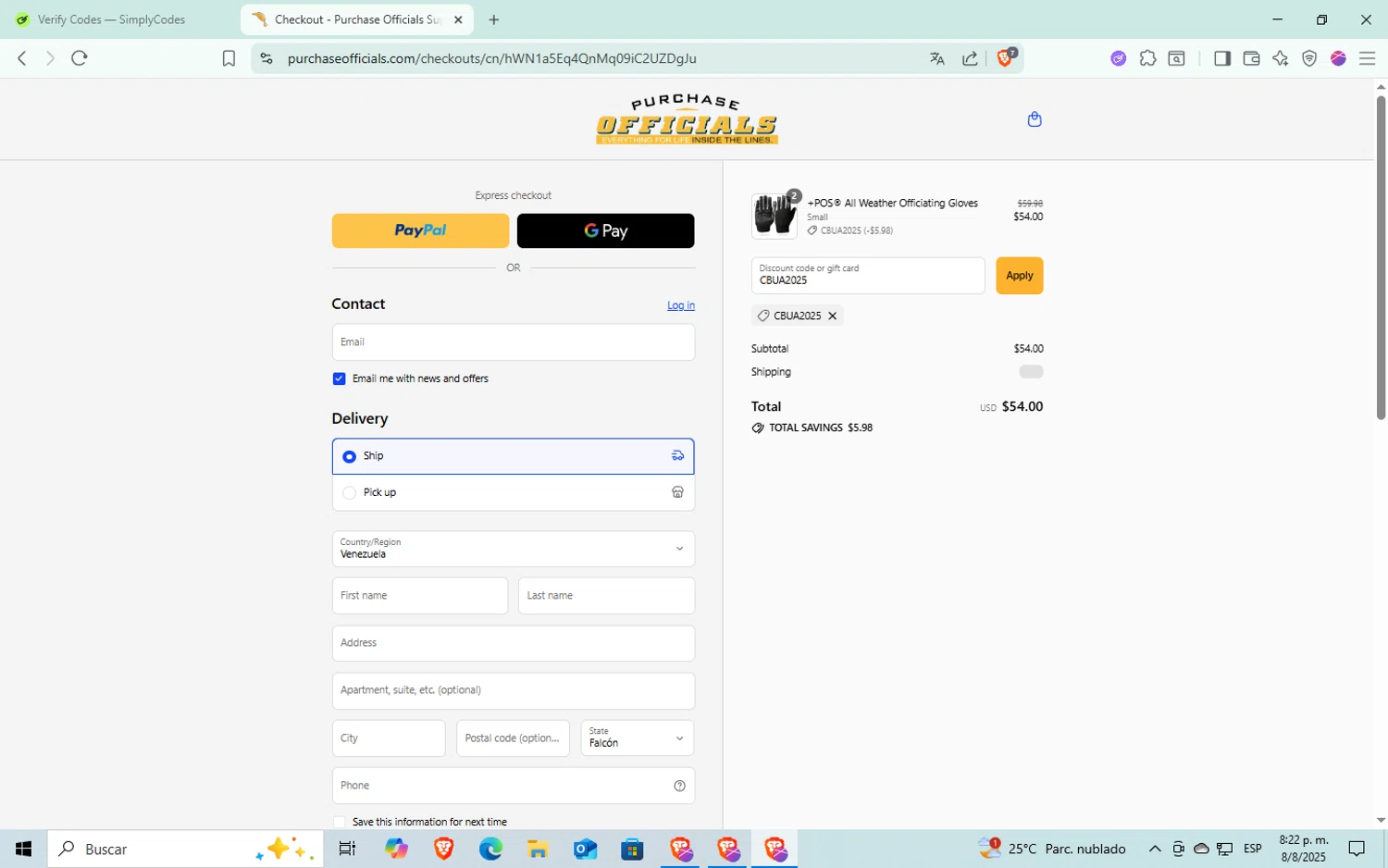Open Task View on the taskbar
The height and width of the screenshot is (868, 1388).
[347, 849]
